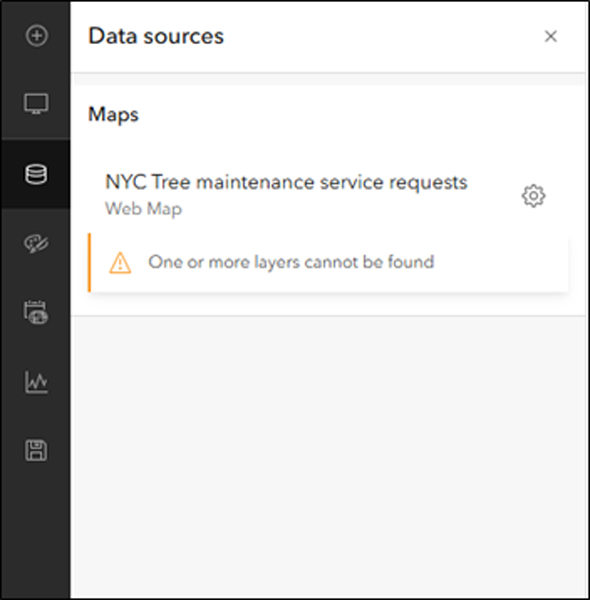Open the calendar layout icon in sidebar
The image size is (590, 600).
pos(36,313)
